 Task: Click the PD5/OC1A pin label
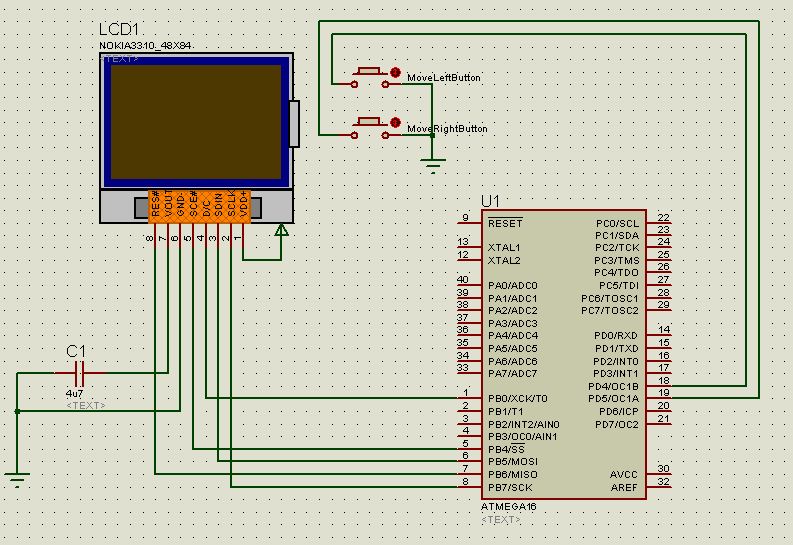pos(613,399)
